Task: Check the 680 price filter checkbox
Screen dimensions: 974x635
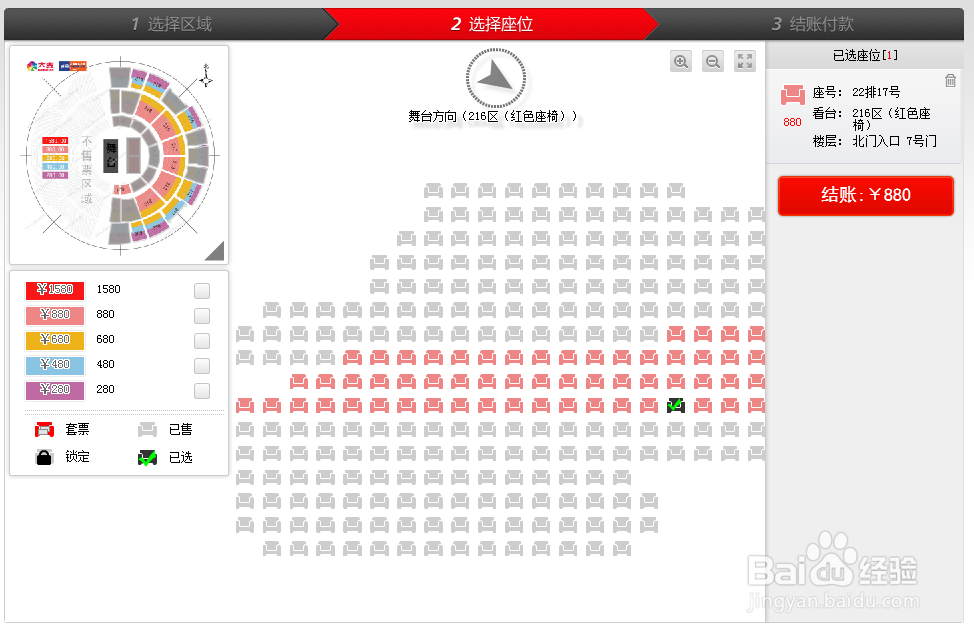Action: tap(202, 340)
